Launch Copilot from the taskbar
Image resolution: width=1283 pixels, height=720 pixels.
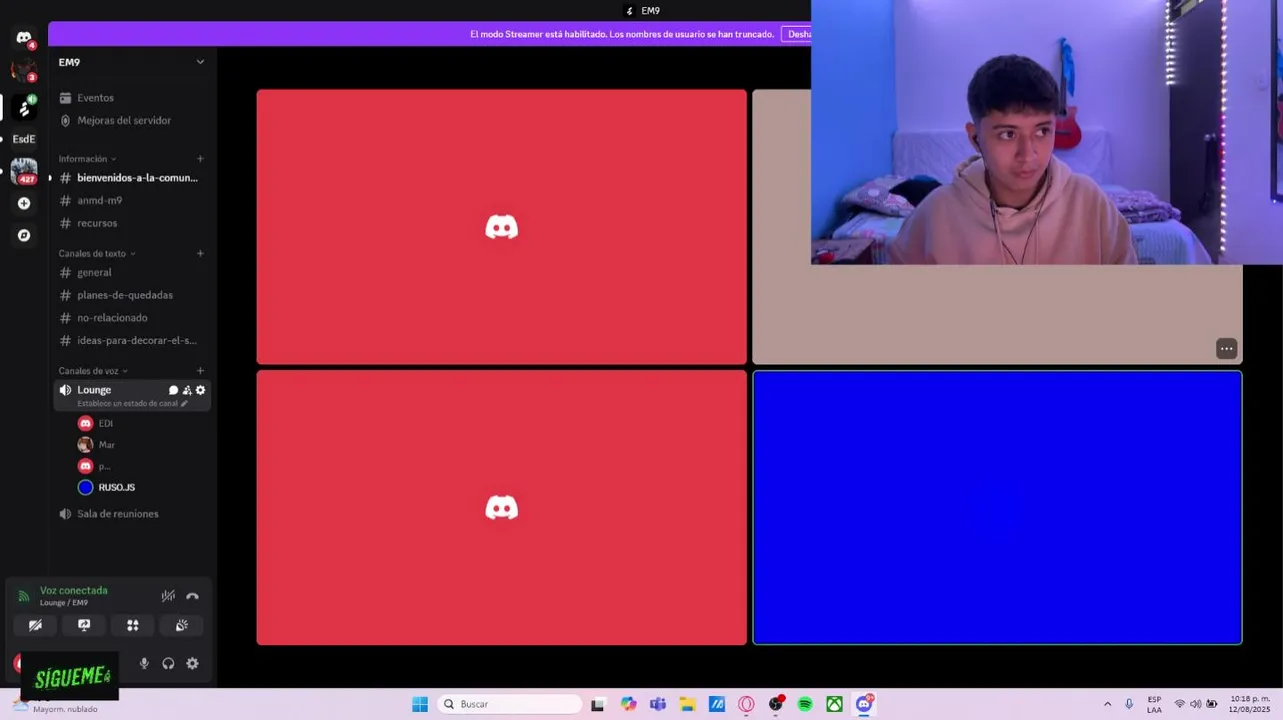(x=628, y=704)
